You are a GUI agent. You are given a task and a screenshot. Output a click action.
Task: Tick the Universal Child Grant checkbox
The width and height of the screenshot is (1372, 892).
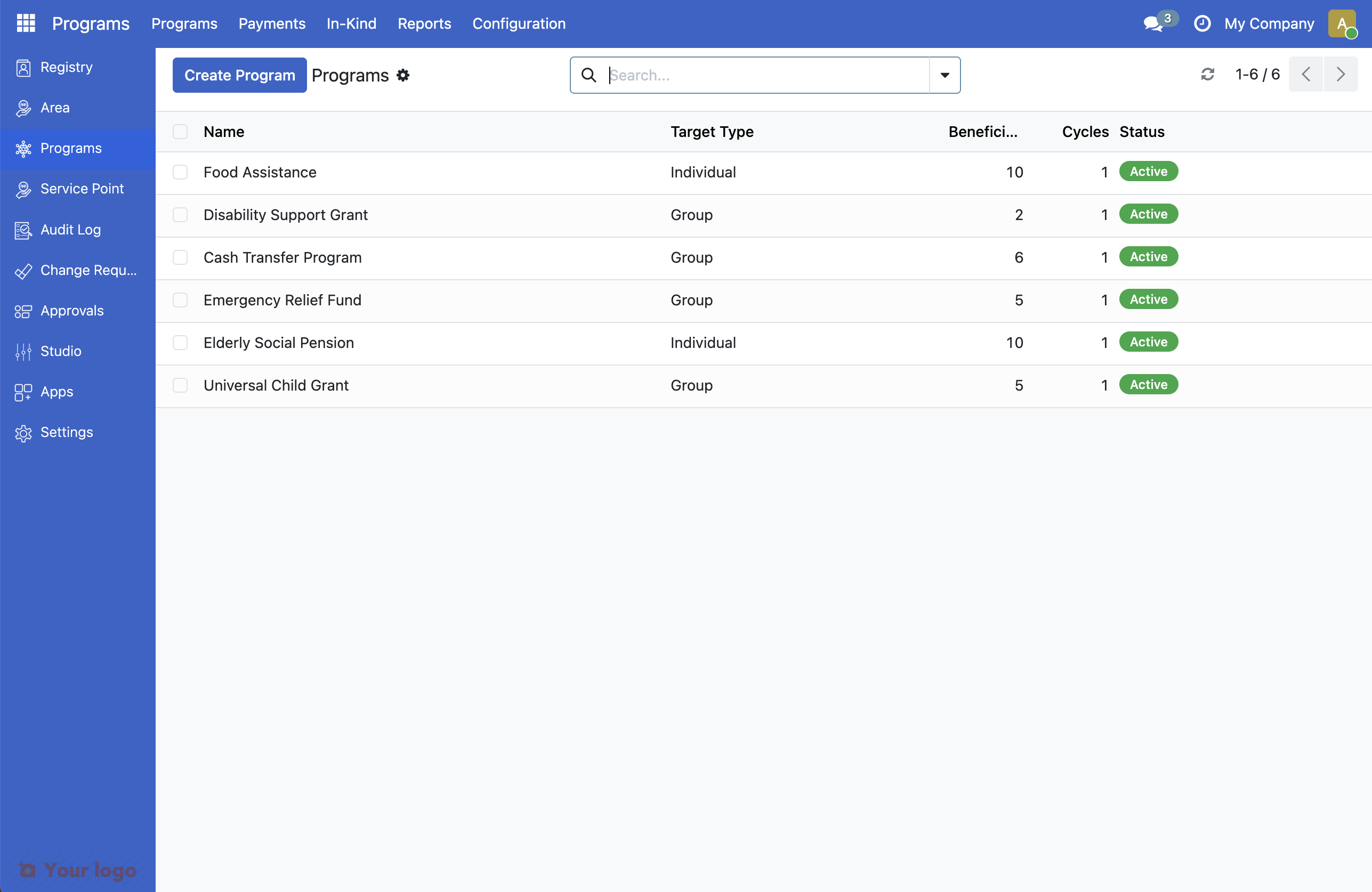coord(181,385)
